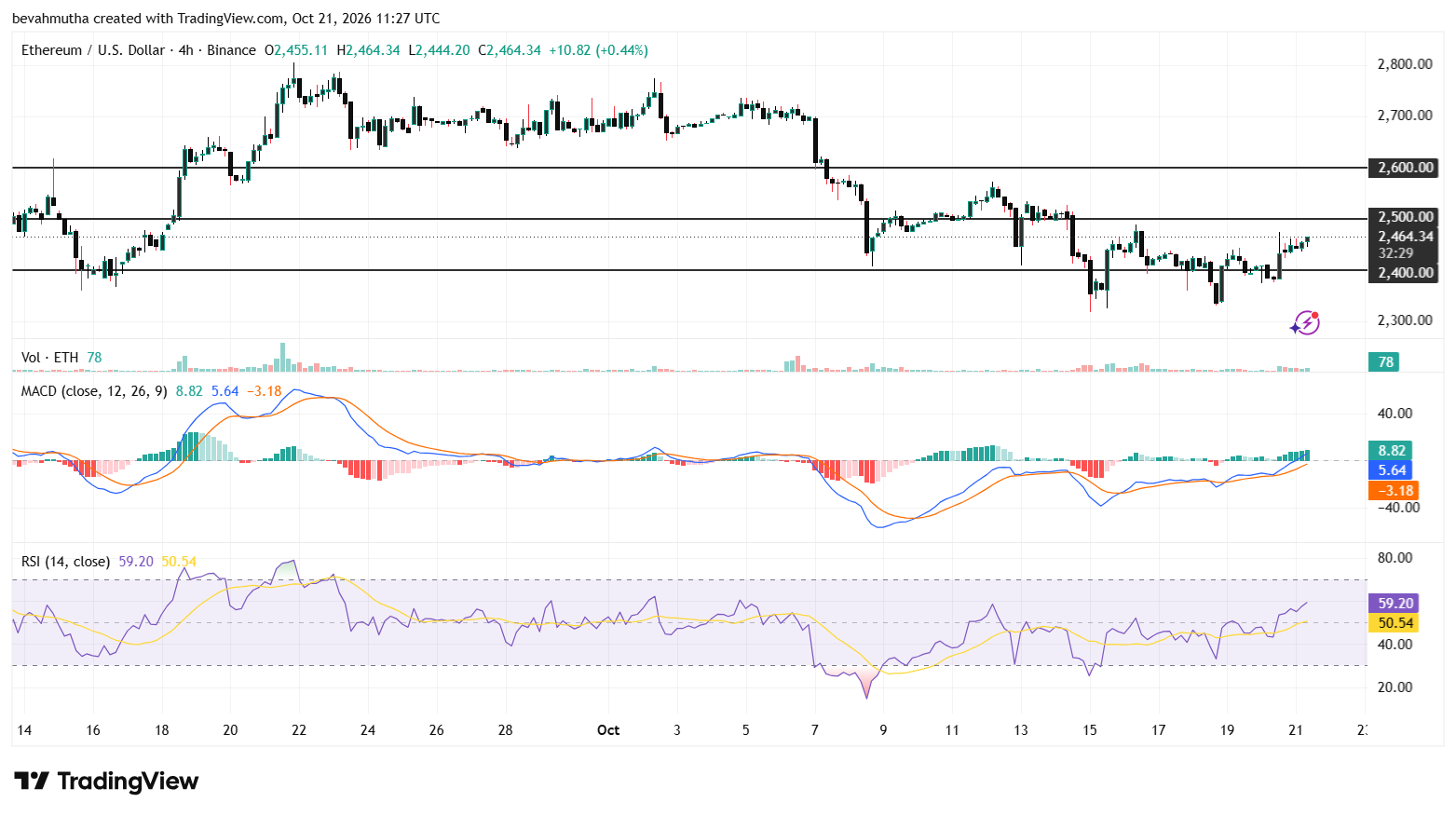
Task: Click the close value C2,464.34 in header
Action: click(x=510, y=50)
